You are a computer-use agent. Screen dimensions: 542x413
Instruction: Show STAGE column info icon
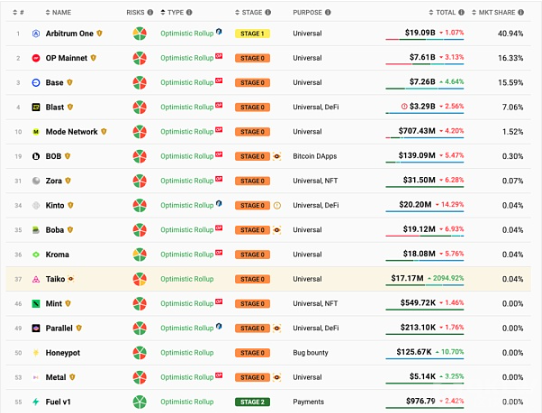coord(268,12)
